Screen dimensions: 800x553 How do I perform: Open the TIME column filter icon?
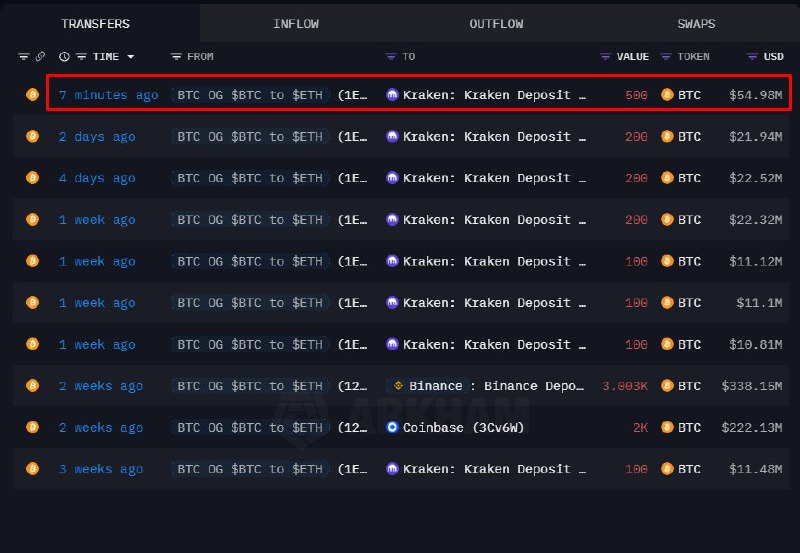pyautogui.click(x=81, y=57)
